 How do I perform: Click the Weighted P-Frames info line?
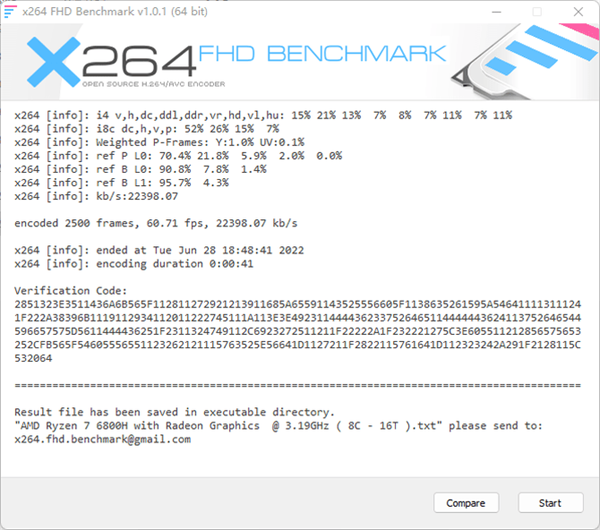tap(159, 142)
